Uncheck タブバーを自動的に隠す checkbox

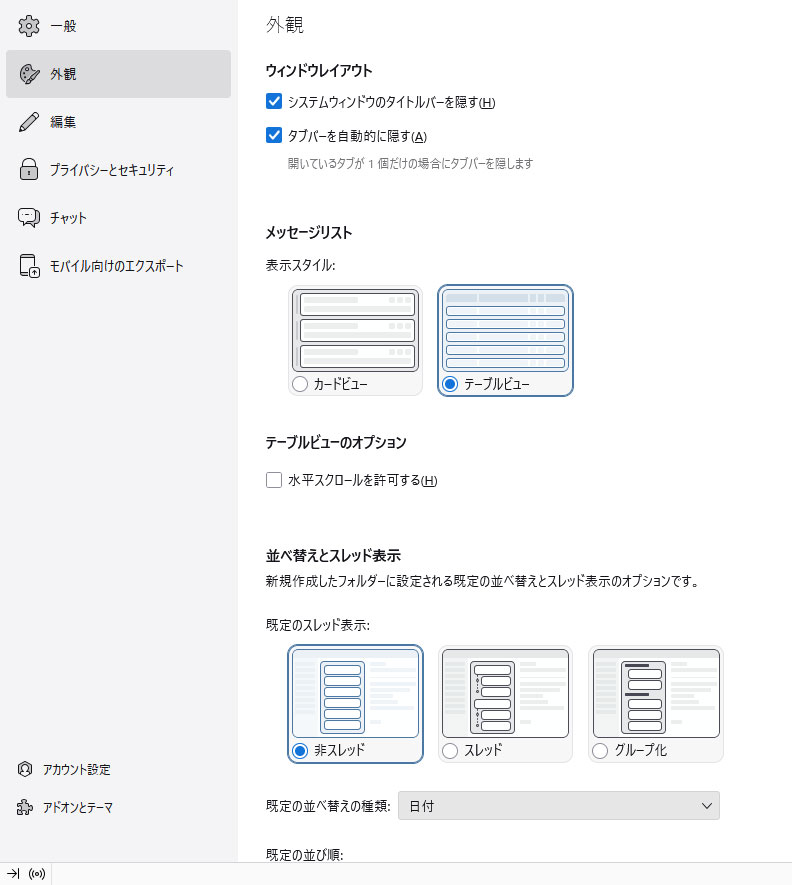click(x=274, y=135)
